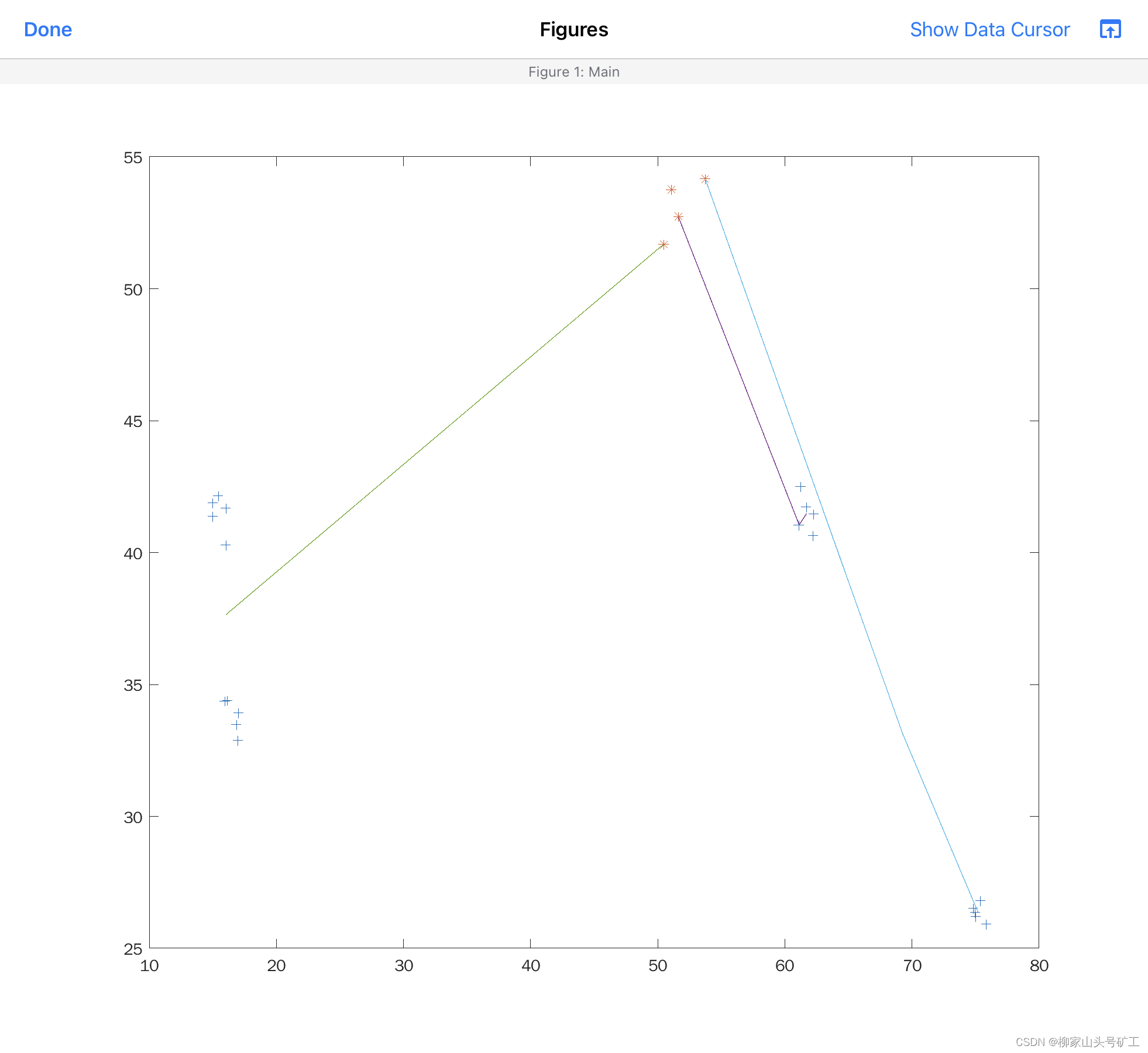Click the CSDN watermark text
This screenshot has height=1053, width=1148.
pyautogui.click(x=1077, y=1042)
